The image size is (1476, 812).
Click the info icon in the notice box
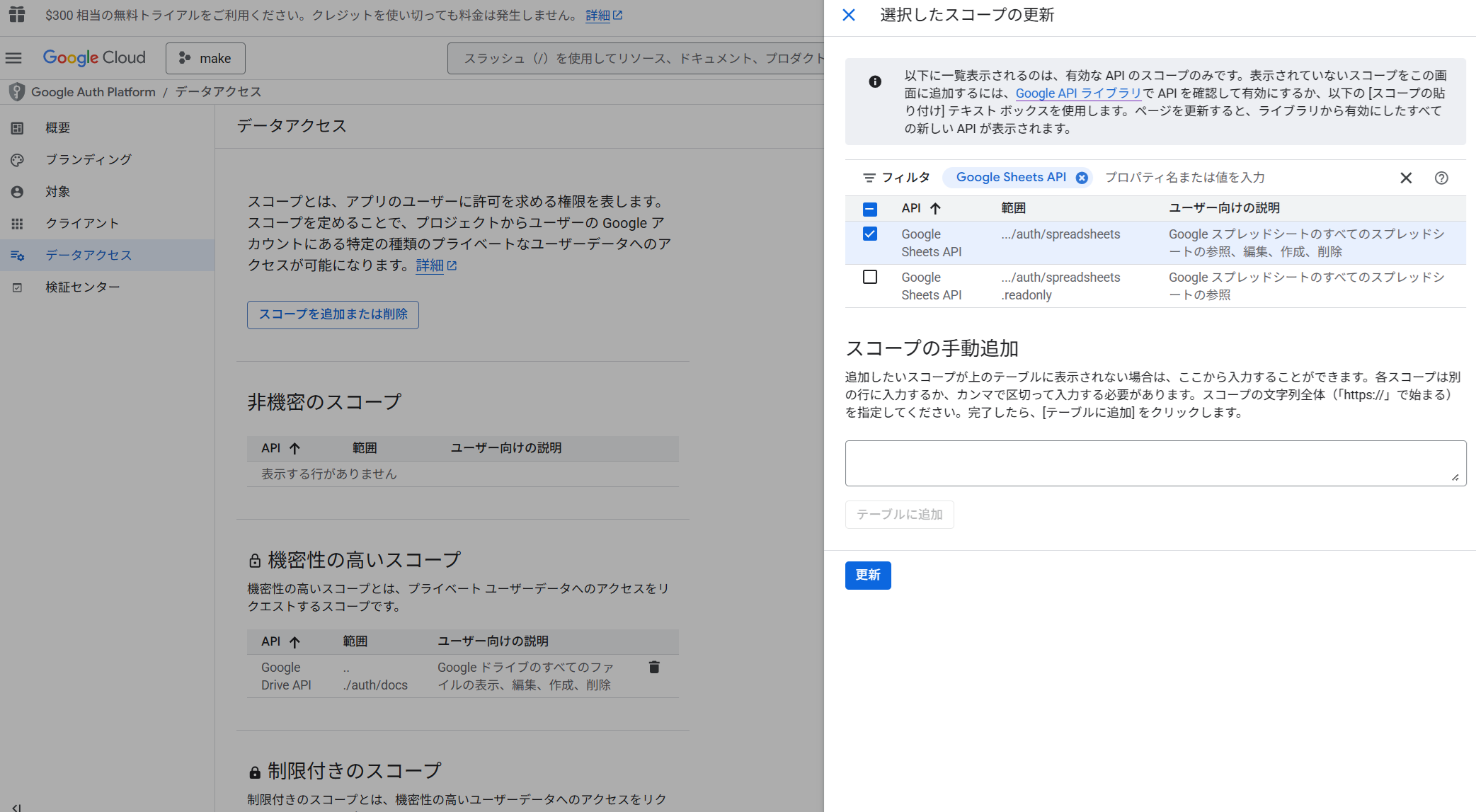pyautogui.click(x=875, y=81)
